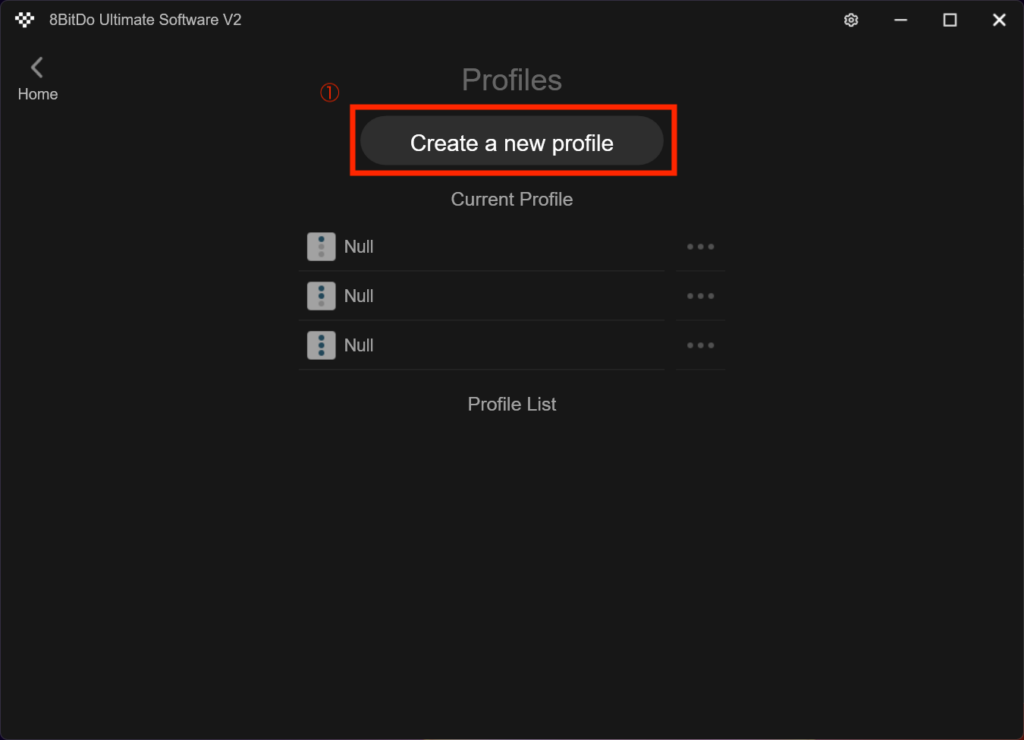Open the three-dot menu for the third profile

[700, 345]
